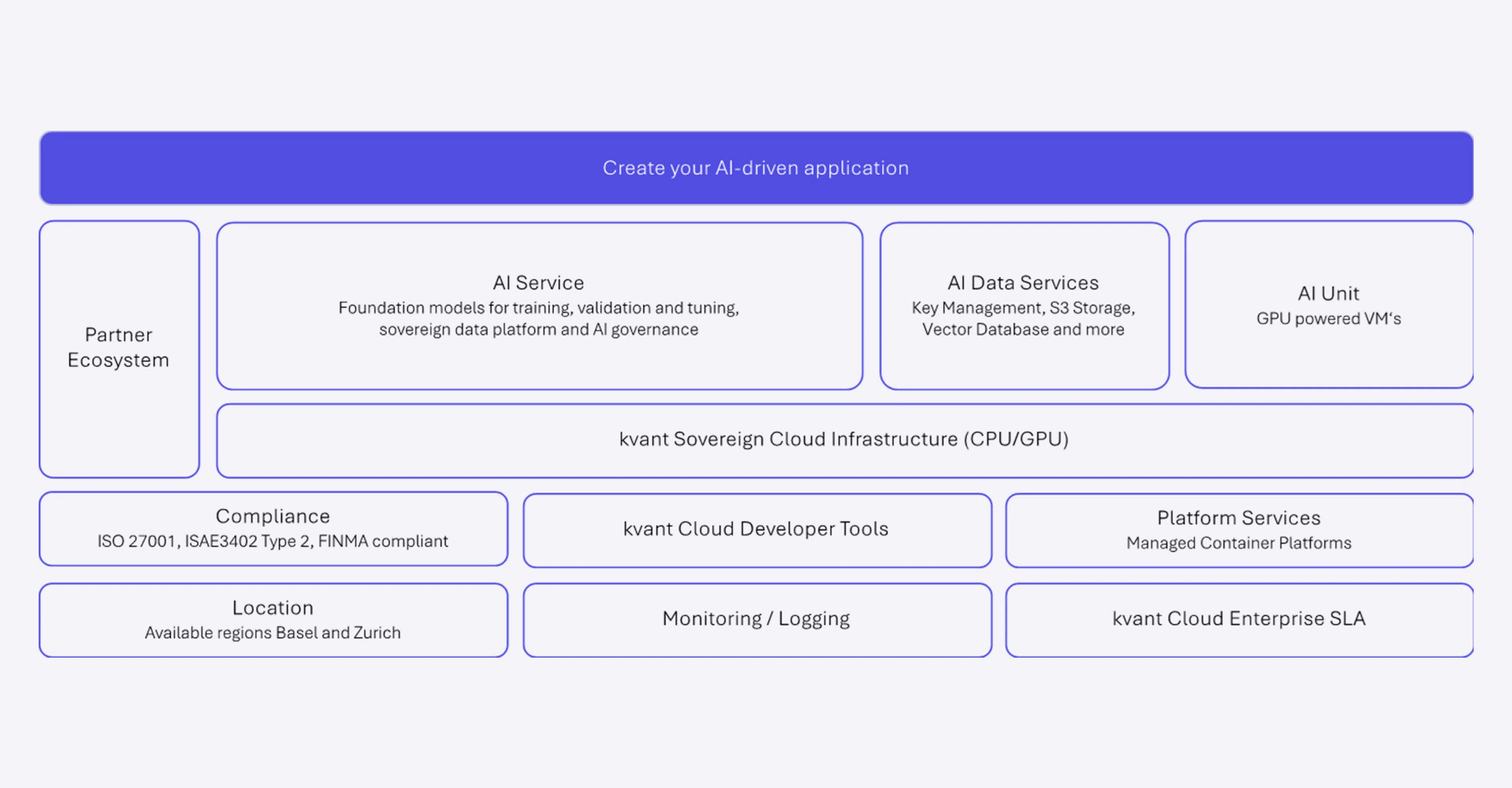Image resolution: width=1512 pixels, height=788 pixels.
Task: Click the AI Unit box
Action: click(x=1329, y=304)
